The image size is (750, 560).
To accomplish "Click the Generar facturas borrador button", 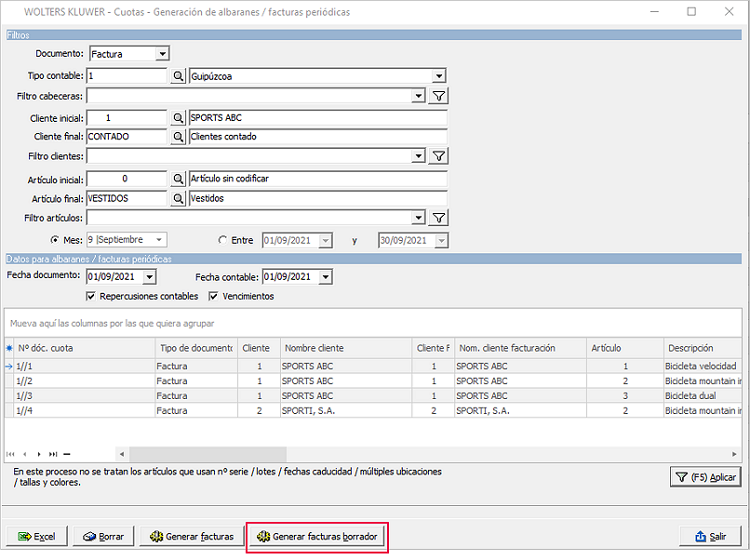I will pos(317,537).
